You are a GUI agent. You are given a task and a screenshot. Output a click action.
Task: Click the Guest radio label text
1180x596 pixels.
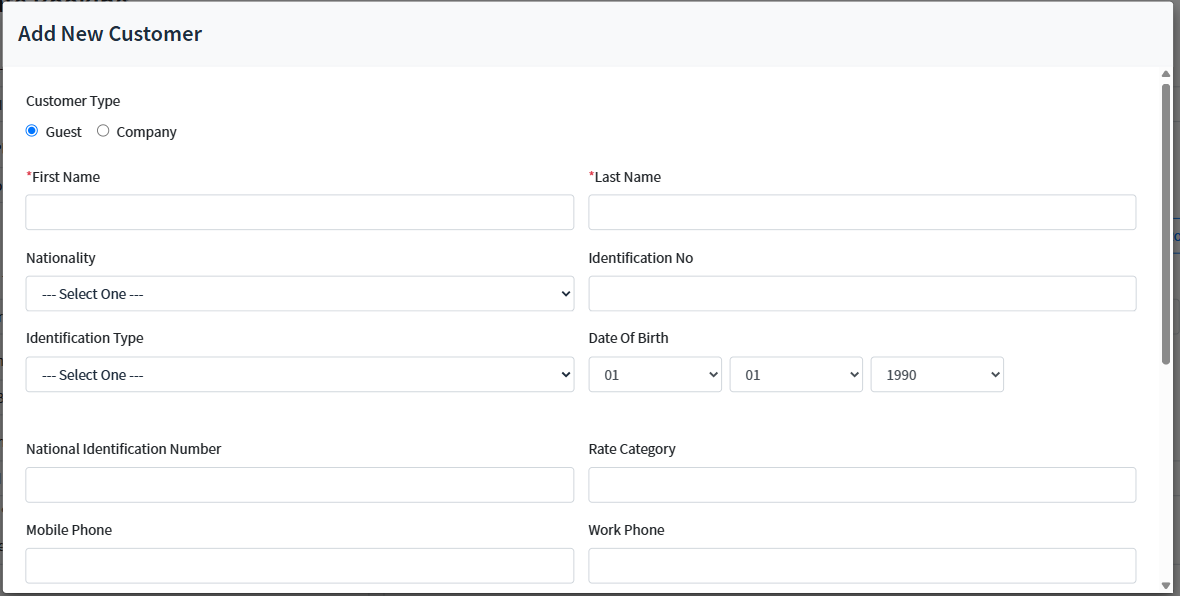(x=64, y=132)
